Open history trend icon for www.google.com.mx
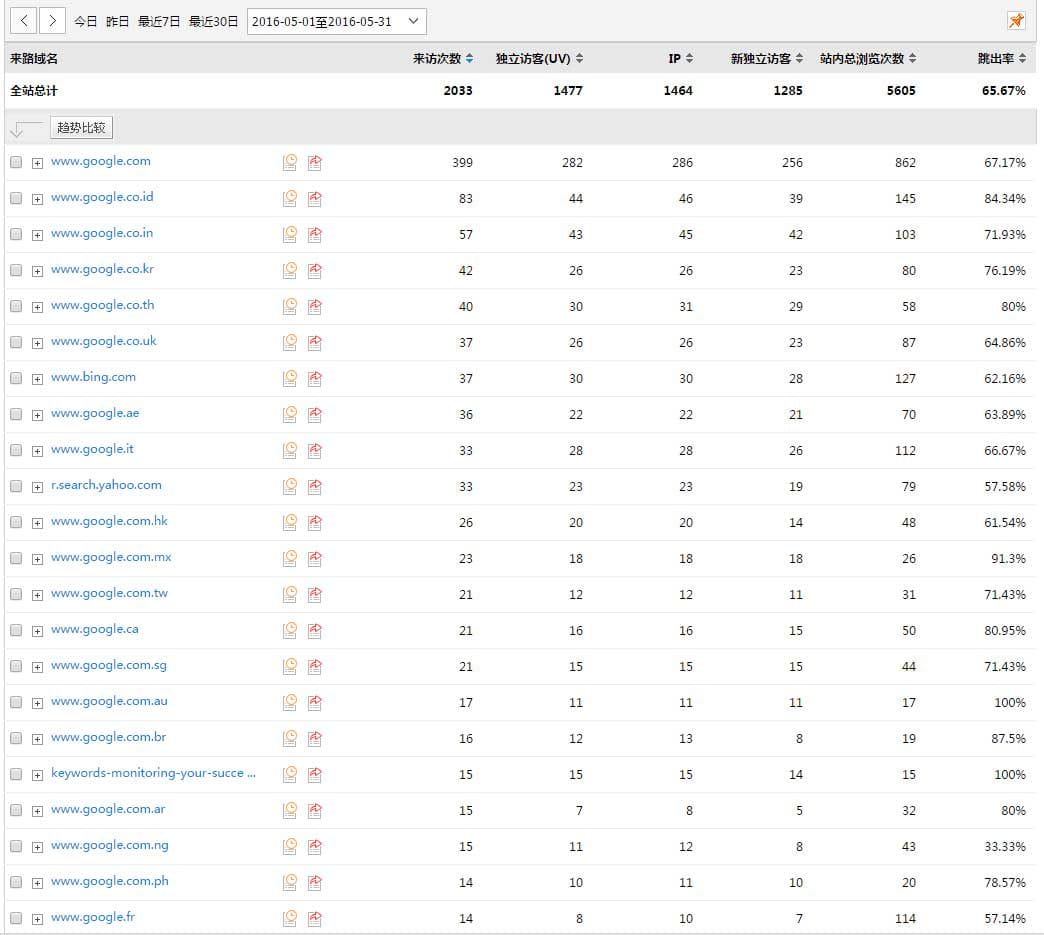This screenshot has width=1044, height=935. (290, 558)
